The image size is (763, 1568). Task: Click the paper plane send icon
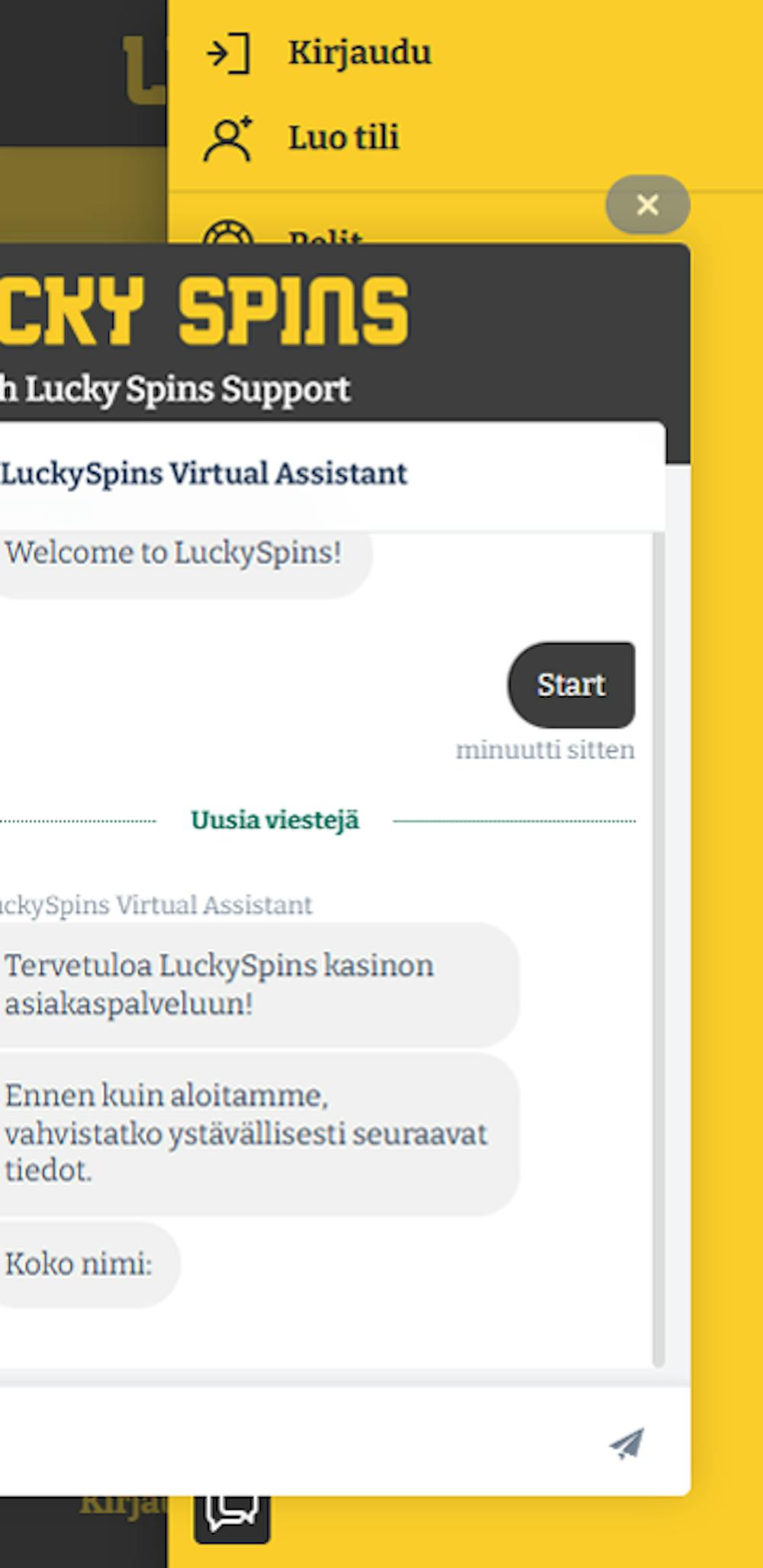click(x=627, y=1444)
